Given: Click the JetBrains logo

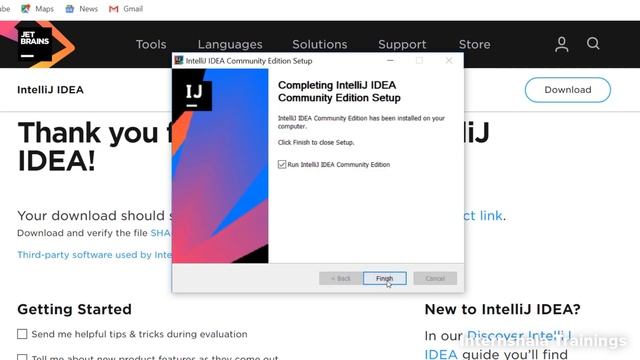Looking at the screenshot, I should click(x=35, y=44).
